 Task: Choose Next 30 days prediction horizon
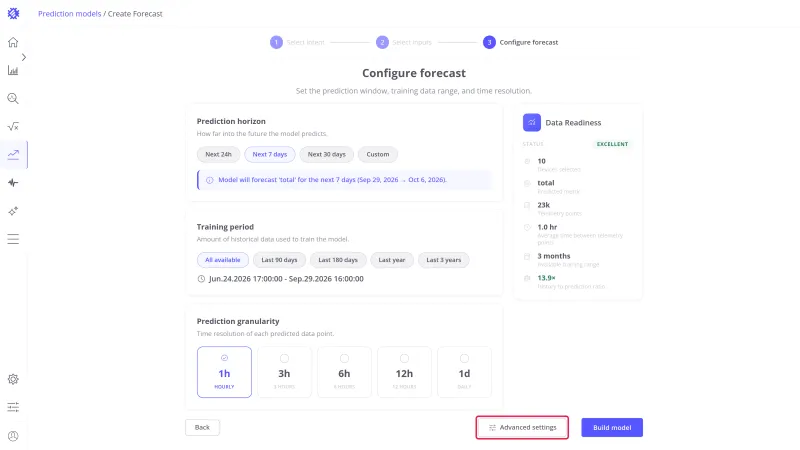point(327,155)
